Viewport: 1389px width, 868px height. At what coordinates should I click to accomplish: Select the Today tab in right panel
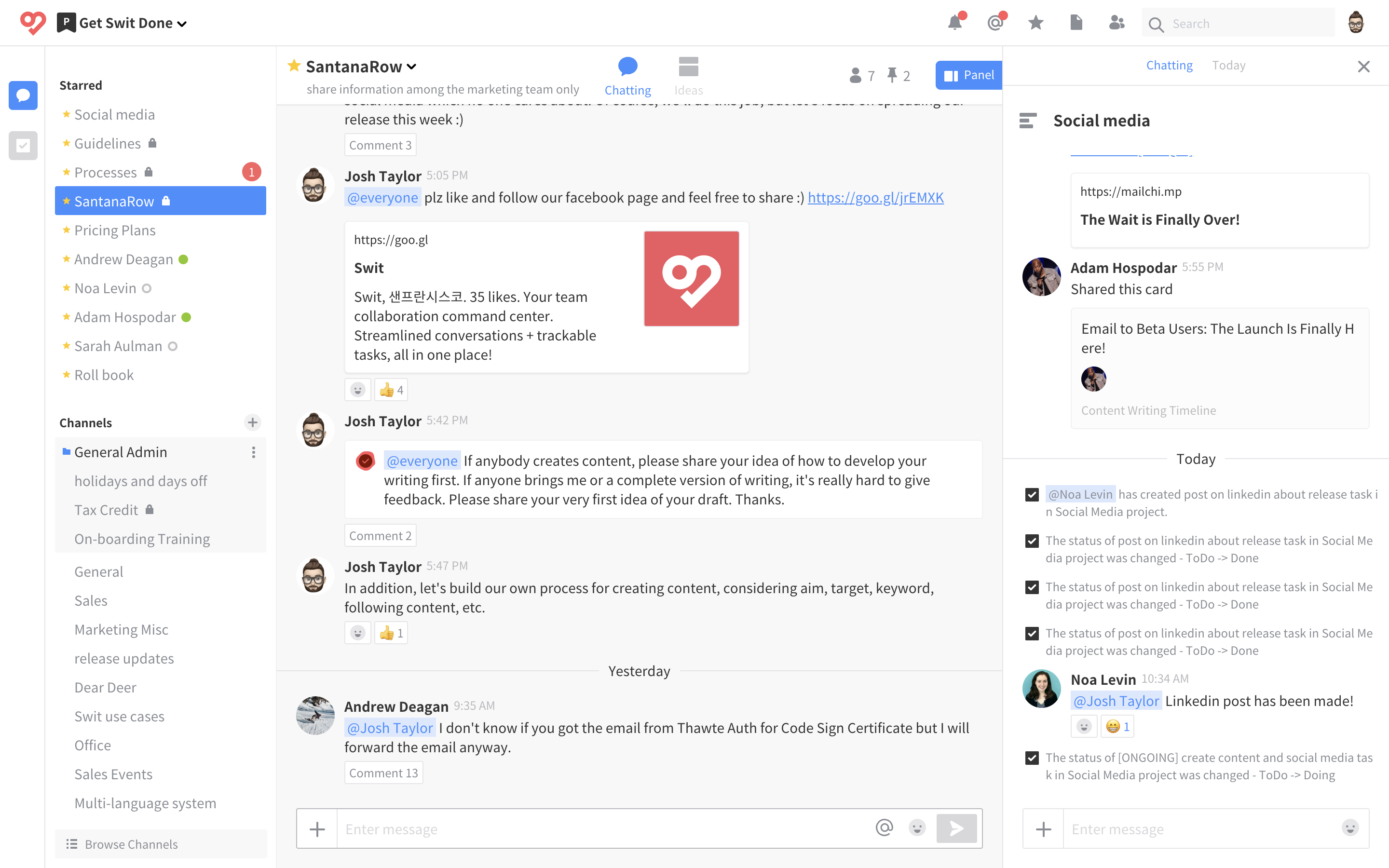coord(1228,66)
